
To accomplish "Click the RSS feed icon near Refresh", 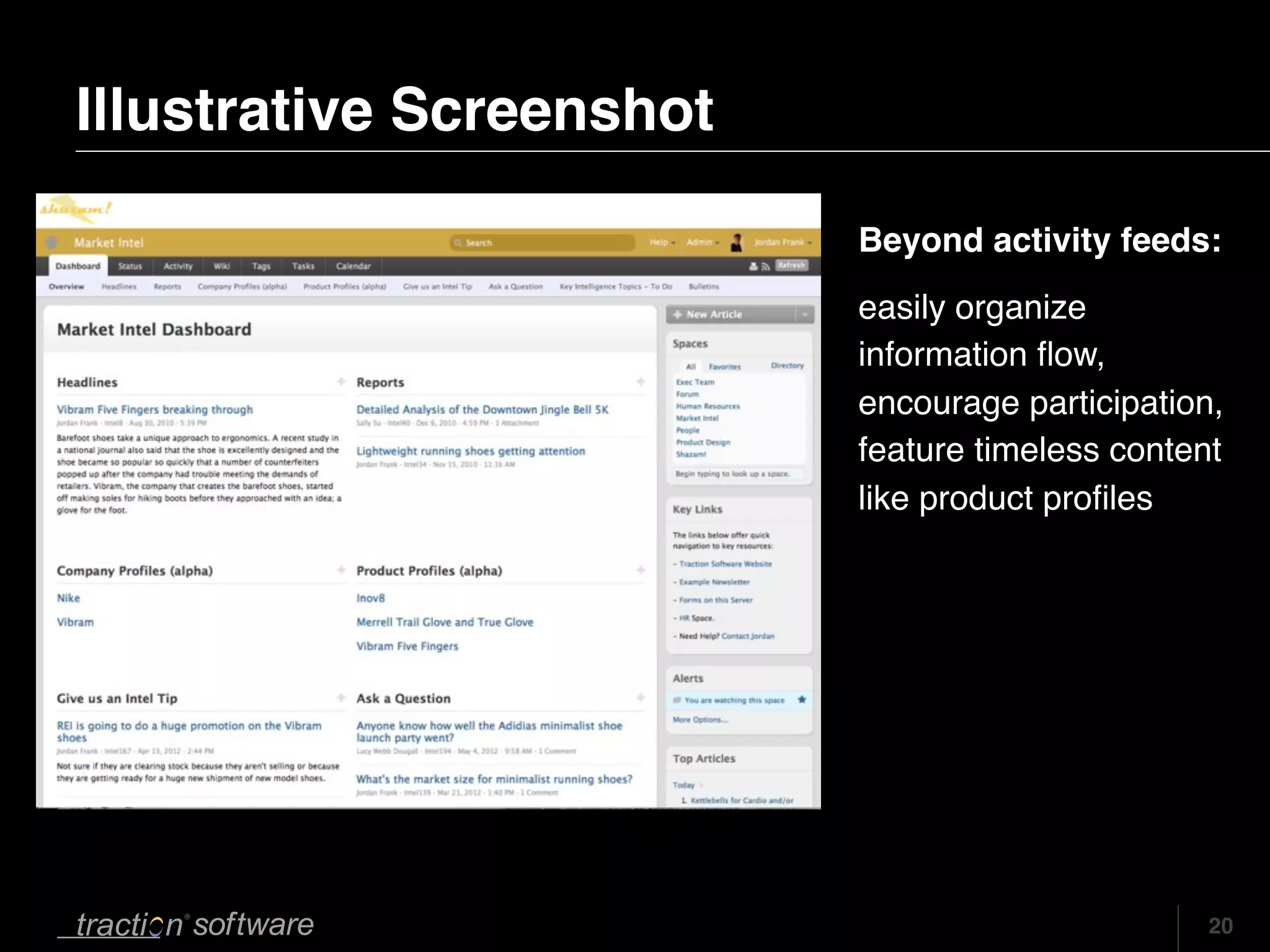I will 766,267.
